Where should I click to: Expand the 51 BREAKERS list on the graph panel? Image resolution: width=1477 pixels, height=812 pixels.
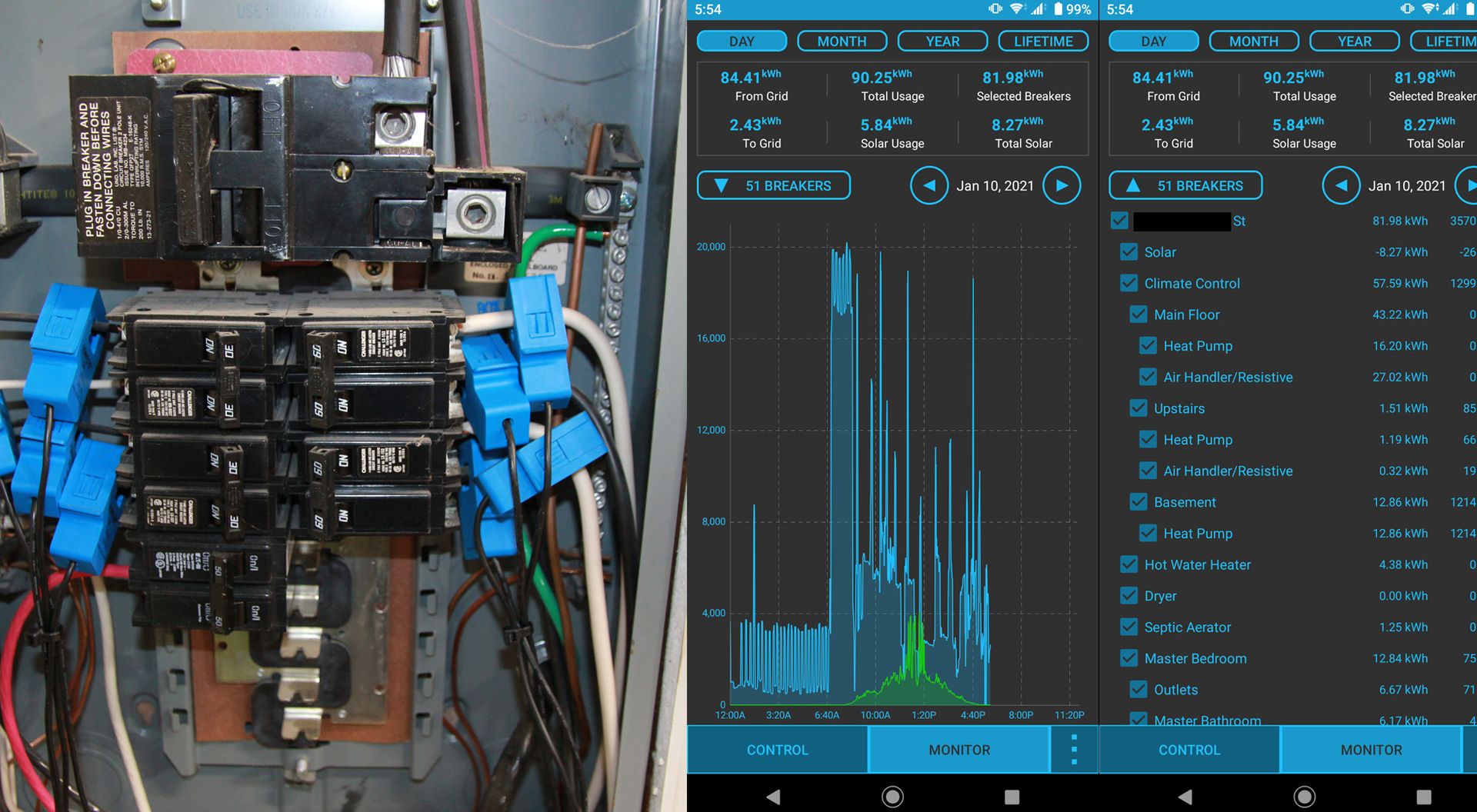[773, 185]
